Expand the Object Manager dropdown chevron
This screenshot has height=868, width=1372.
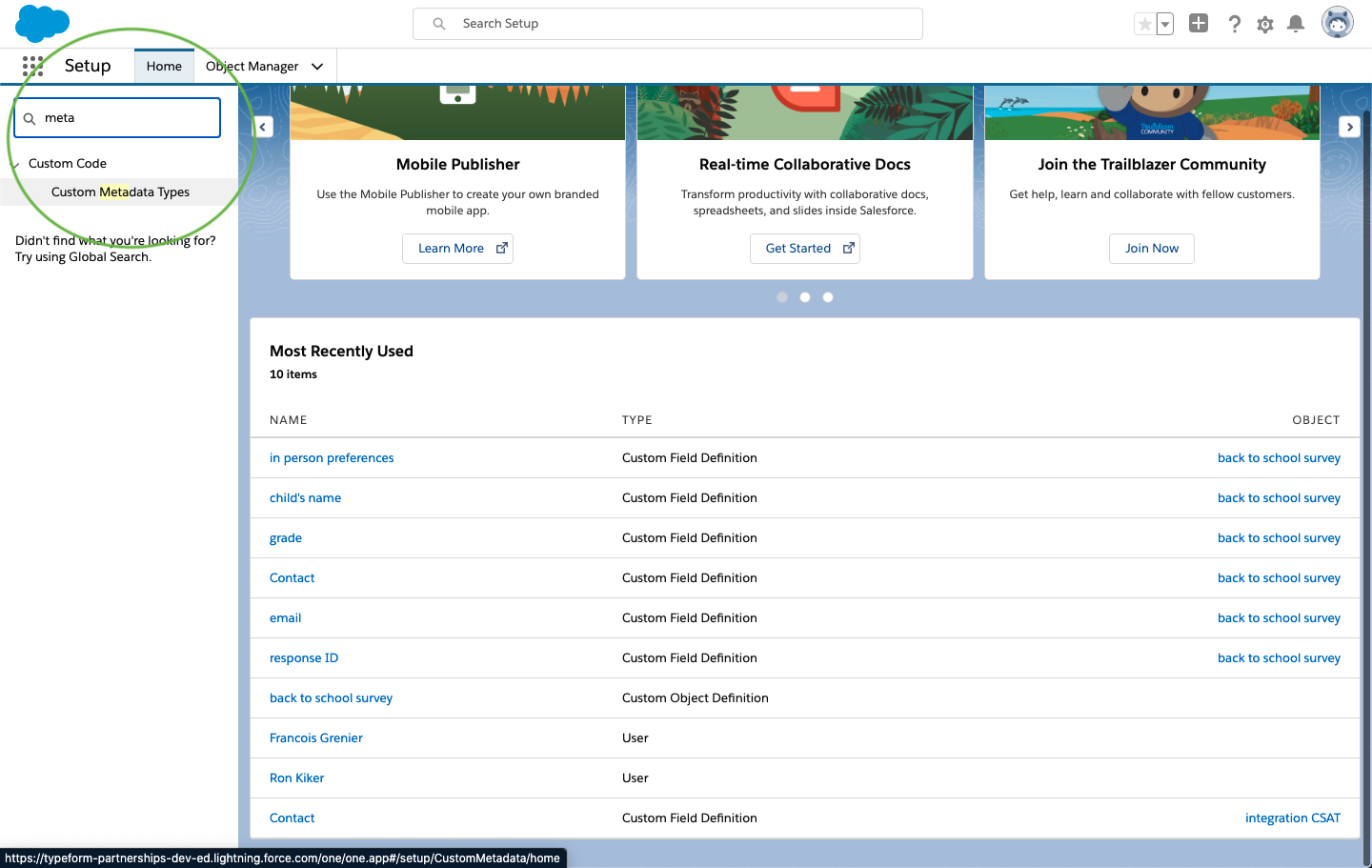(317, 66)
